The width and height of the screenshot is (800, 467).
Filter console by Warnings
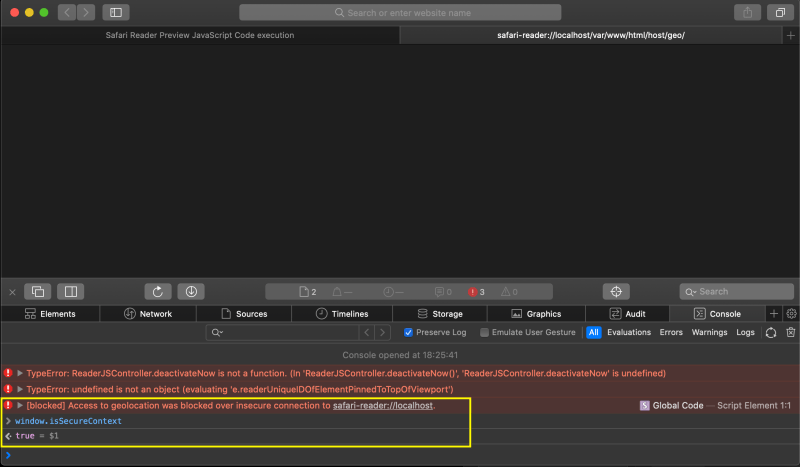[x=709, y=332]
